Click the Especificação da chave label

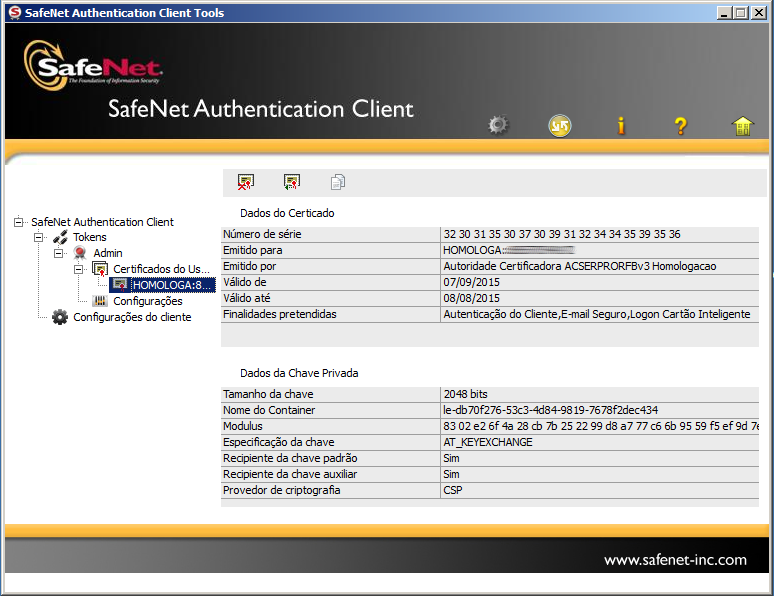(278, 442)
